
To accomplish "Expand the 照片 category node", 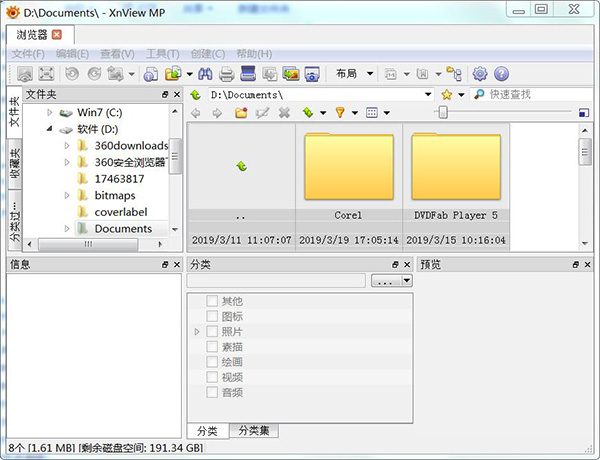I will coord(197,331).
